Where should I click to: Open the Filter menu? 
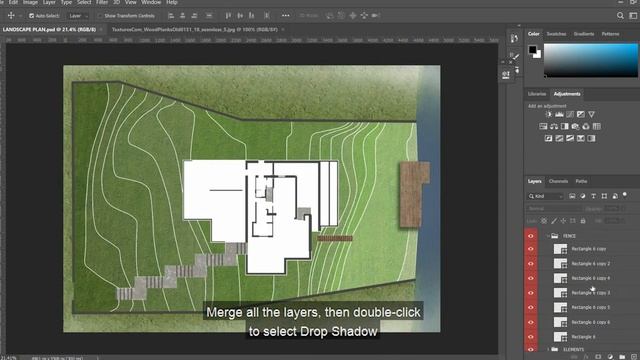(102, 2)
